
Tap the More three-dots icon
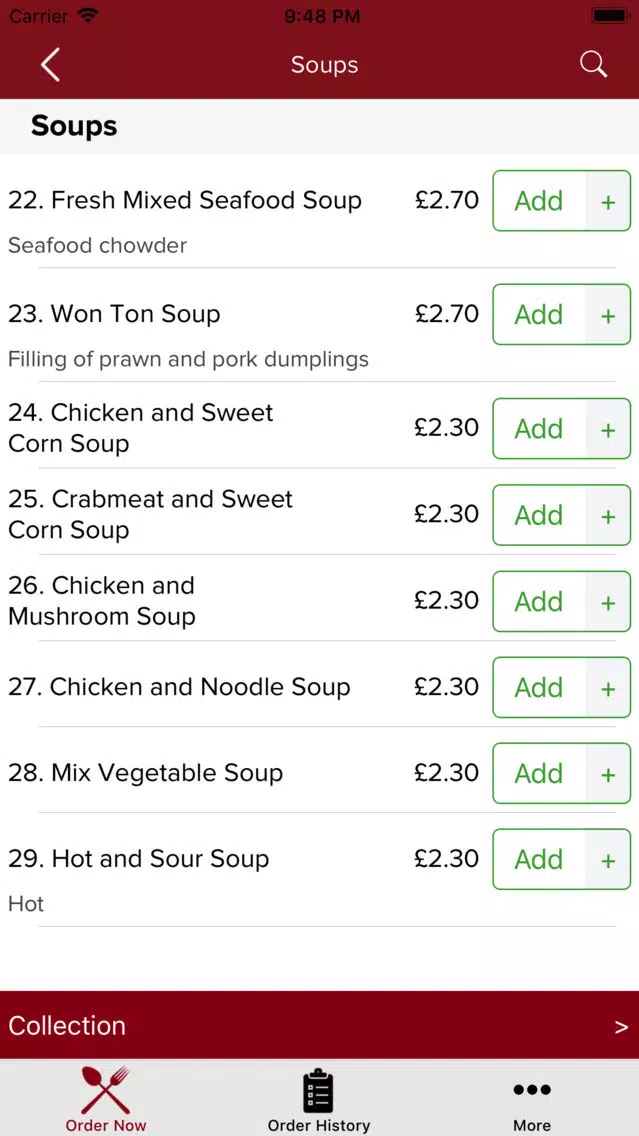(532, 1090)
